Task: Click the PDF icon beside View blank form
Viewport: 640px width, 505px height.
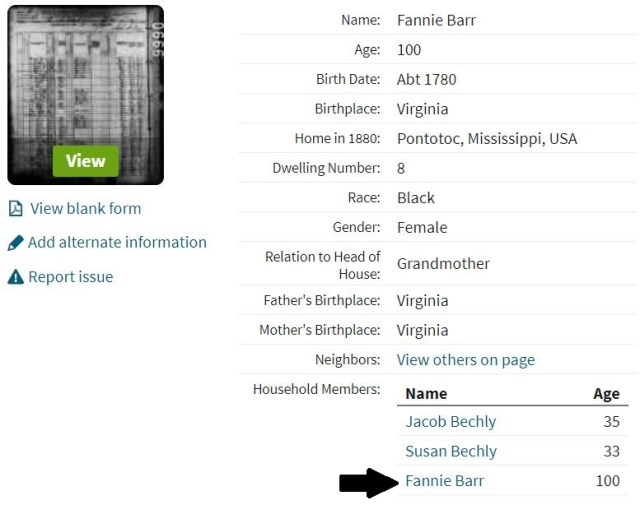Action: coord(15,209)
